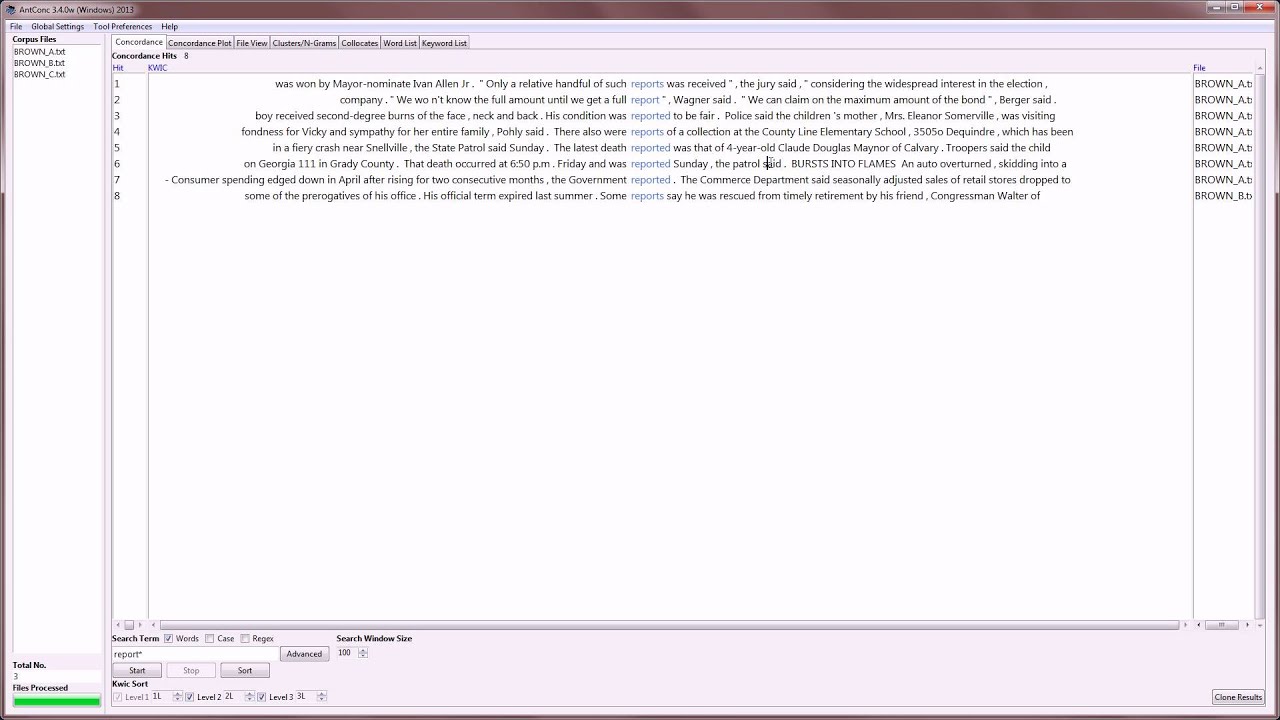Click the search term field containing report*
The width and height of the screenshot is (1280, 720).
click(x=195, y=654)
